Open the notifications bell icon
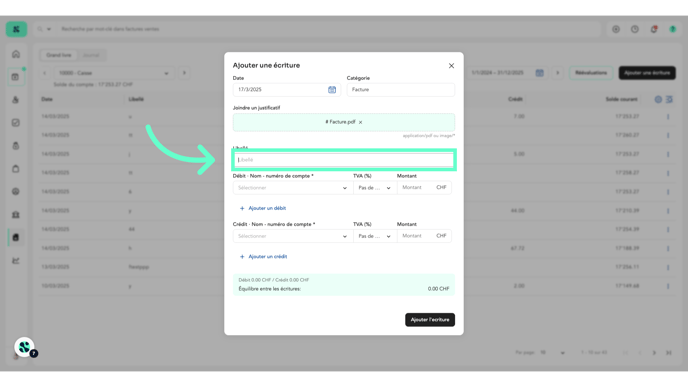The height and width of the screenshot is (387, 688). pyautogui.click(x=654, y=29)
